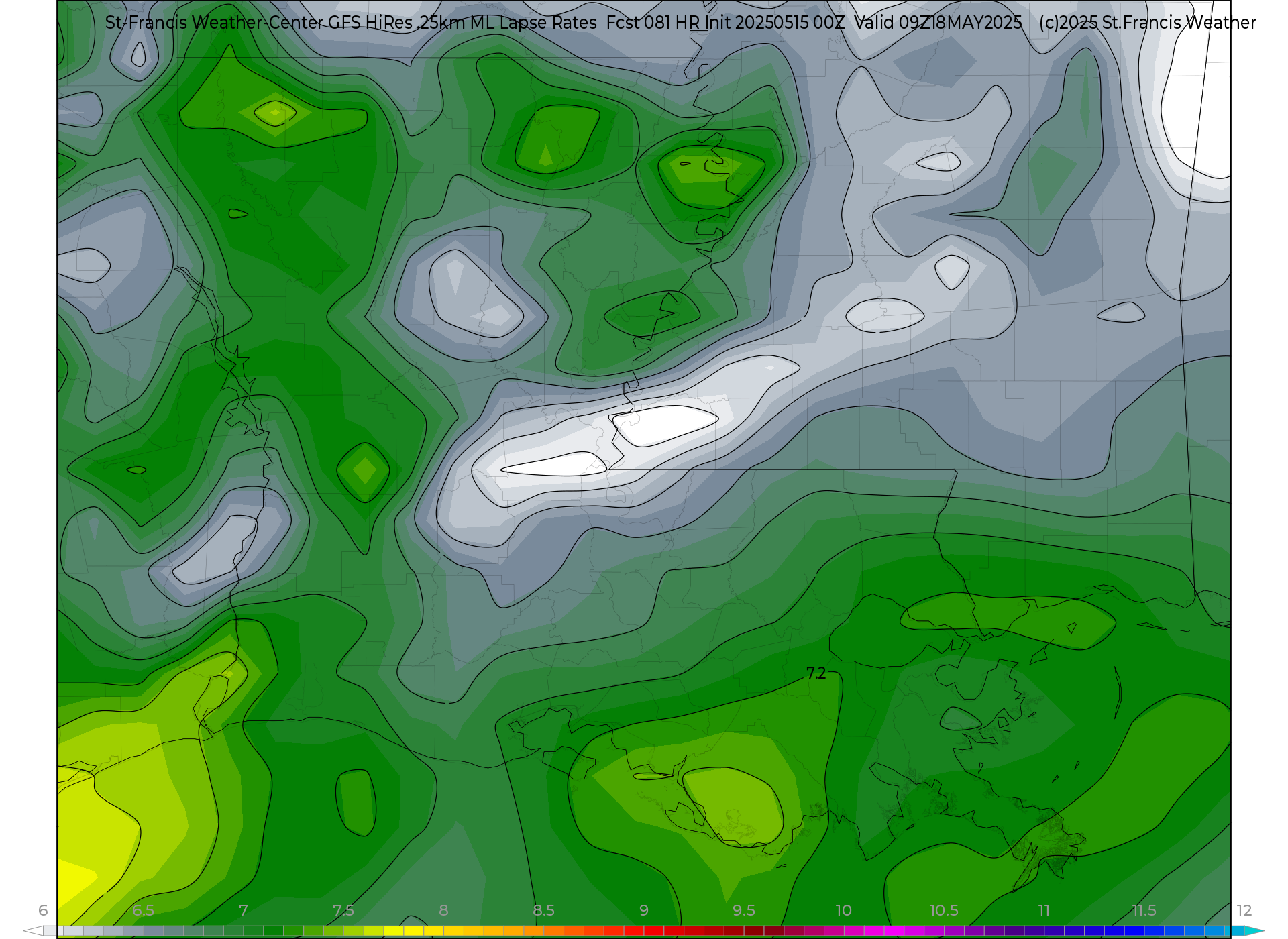Click the '9' colorbar tick label
The width and height of the screenshot is (1288, 939).
(644, 910)
